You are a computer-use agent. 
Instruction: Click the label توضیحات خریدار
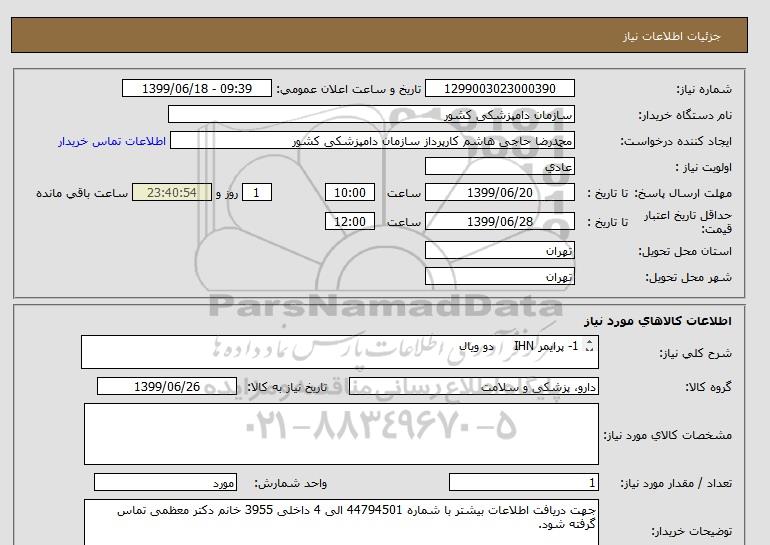pyautogui.click(x=691, y=531)
